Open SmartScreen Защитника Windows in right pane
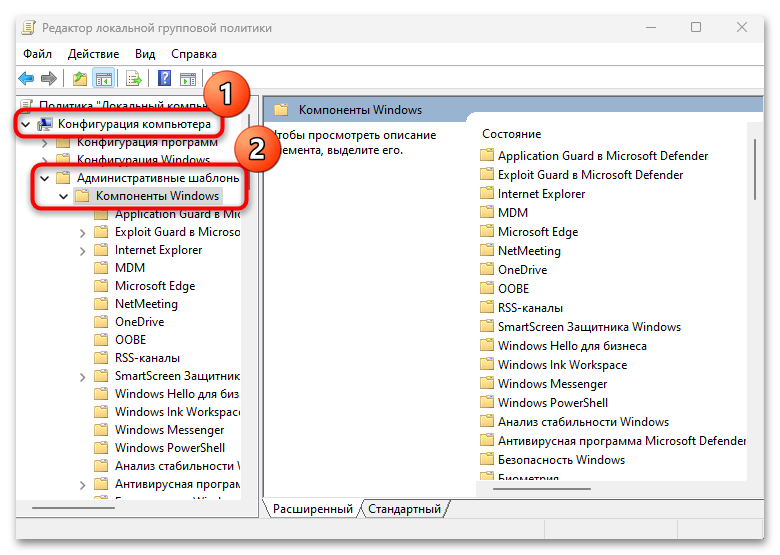 click(589, 327)
